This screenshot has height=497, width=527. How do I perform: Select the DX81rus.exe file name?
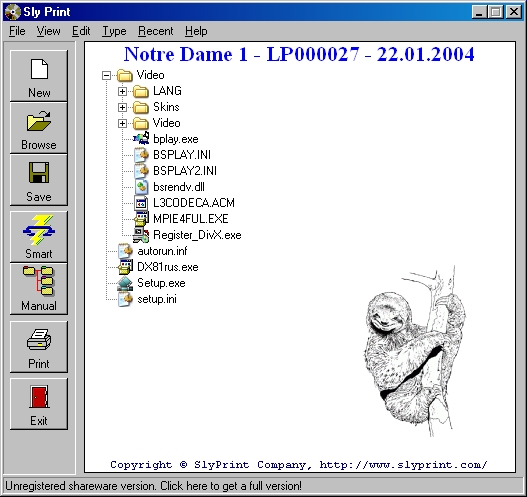click(168, 267)
